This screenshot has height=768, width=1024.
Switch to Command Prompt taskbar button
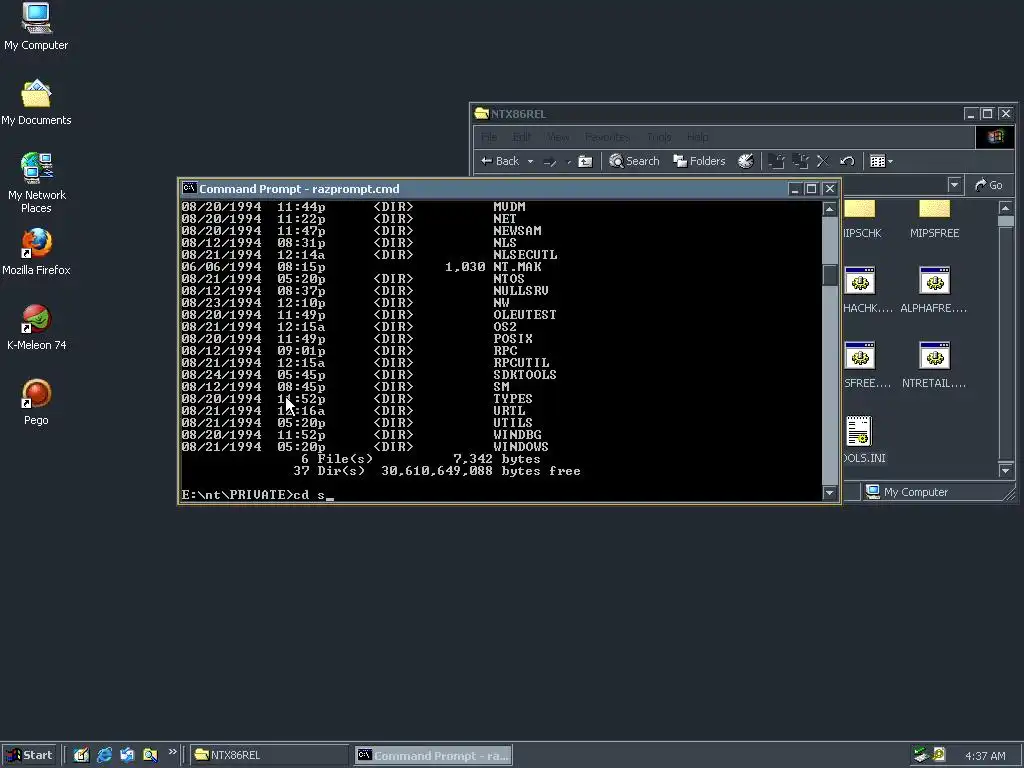pyautogui.click(x=433, y=755)
